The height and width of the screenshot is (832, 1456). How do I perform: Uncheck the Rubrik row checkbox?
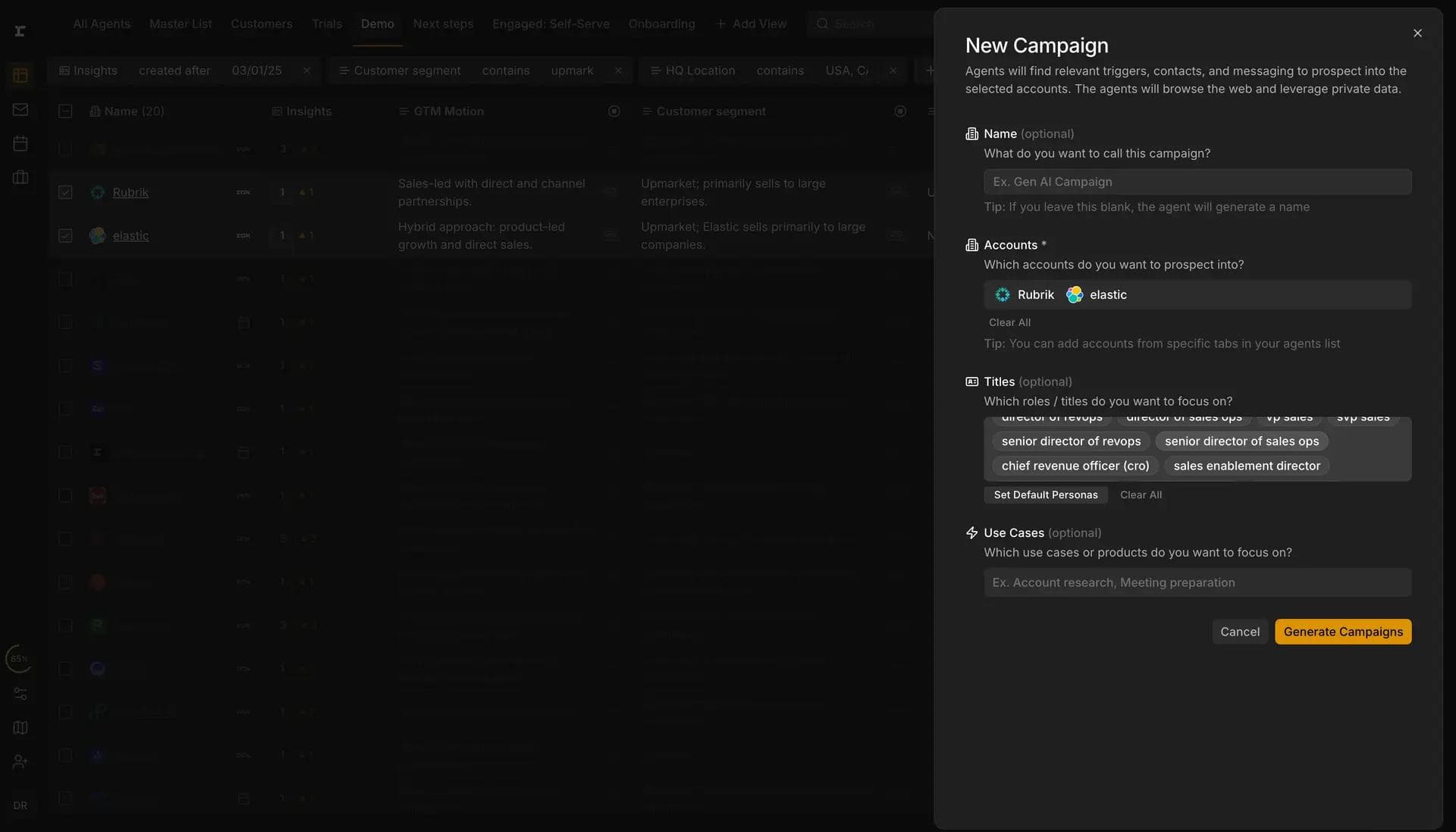click(x=65, y=192)
